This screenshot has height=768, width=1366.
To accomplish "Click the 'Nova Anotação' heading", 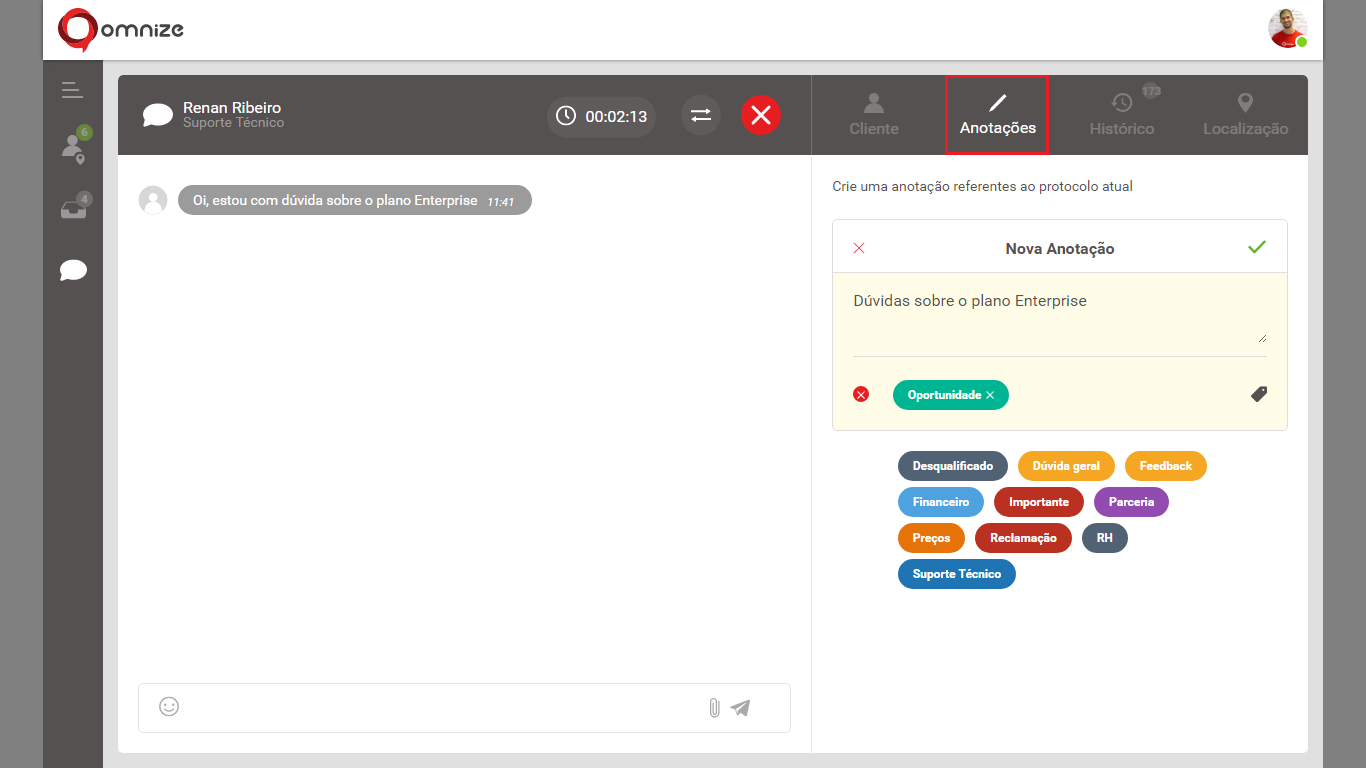I will point(1060,248).
